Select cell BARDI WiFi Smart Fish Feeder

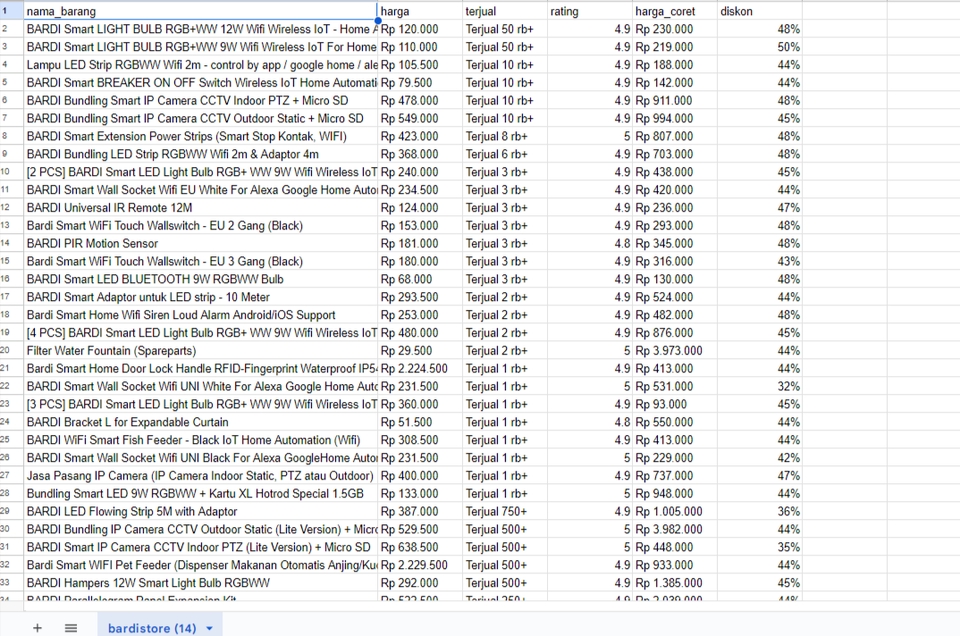(201, 440)
